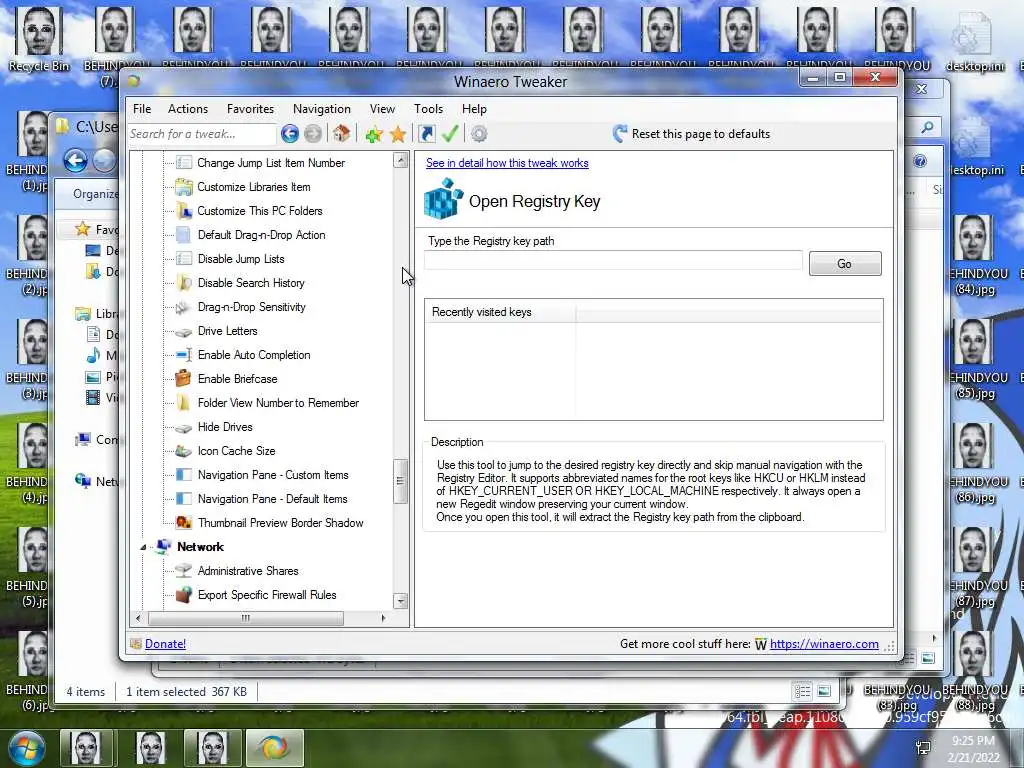Click the tree scroll down arrow

(x=401, y=601)
